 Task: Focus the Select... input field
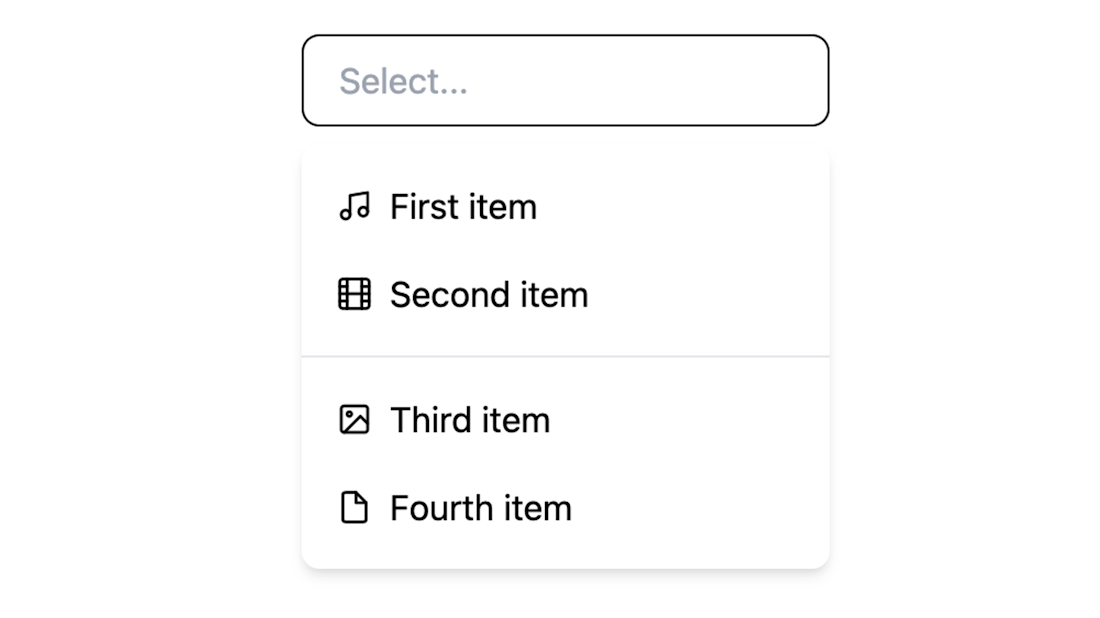(565, 81)
